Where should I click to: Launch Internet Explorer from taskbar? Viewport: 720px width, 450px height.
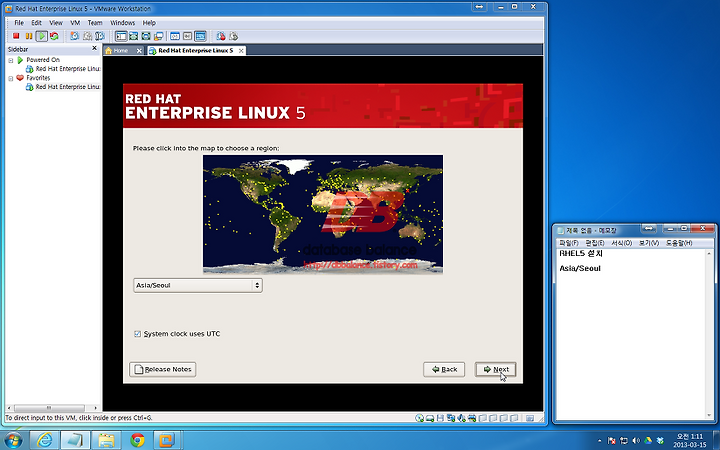pyautogui.click(x=45, y=440)
